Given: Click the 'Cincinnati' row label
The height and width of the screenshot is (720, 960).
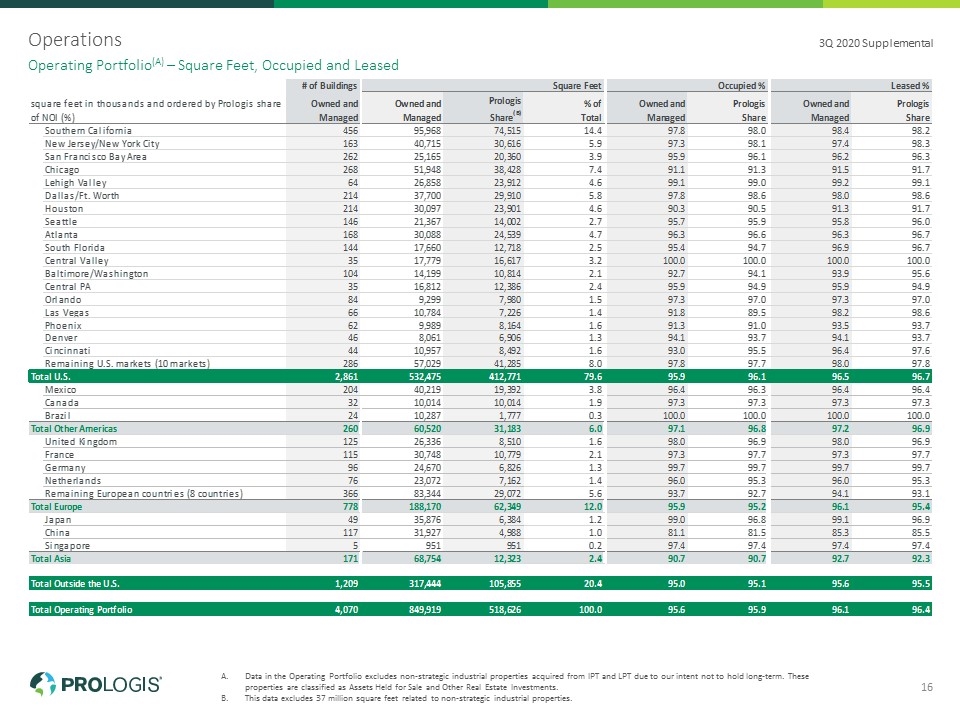Looking at the screenshot, I should (67, 351).
